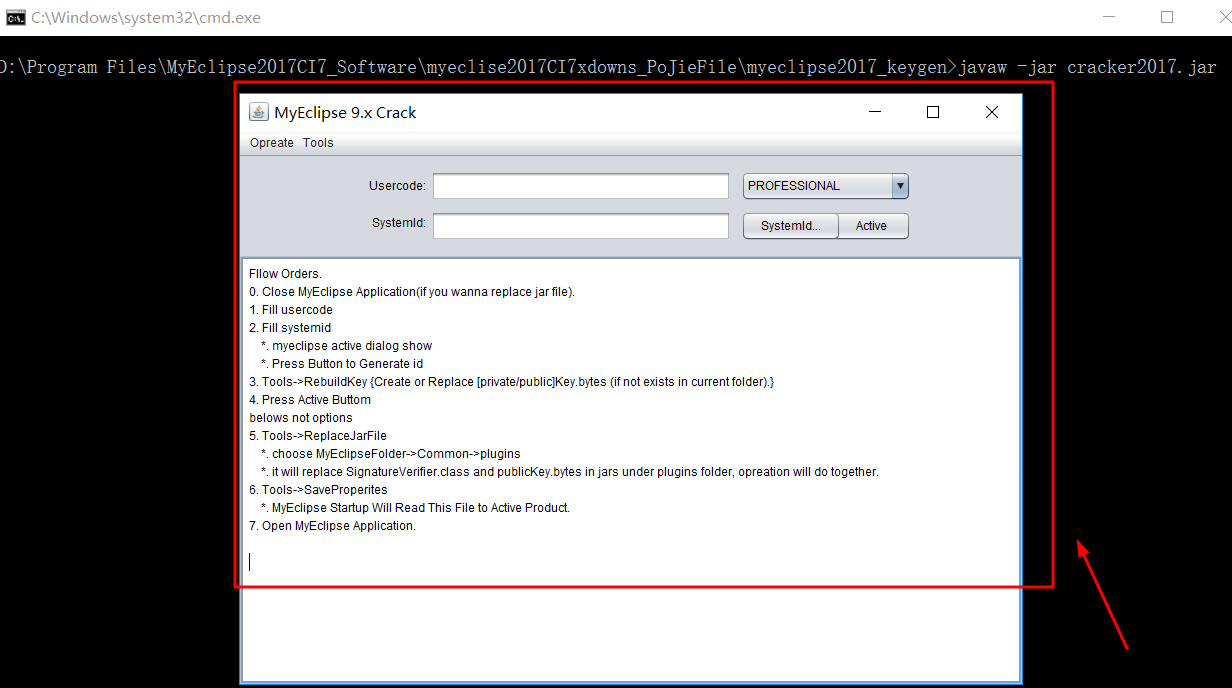This screenshot has height=688, width=1232.
Task: Click the '7. Open MyEclipse Application.' line
Action: tap(332, 526)
